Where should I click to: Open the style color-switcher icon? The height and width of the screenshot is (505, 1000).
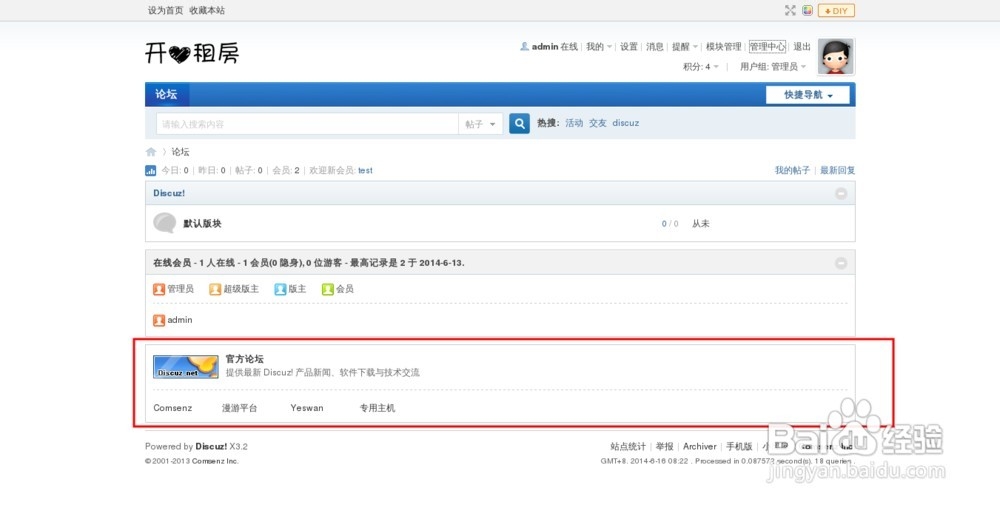(x=807, y=10)
